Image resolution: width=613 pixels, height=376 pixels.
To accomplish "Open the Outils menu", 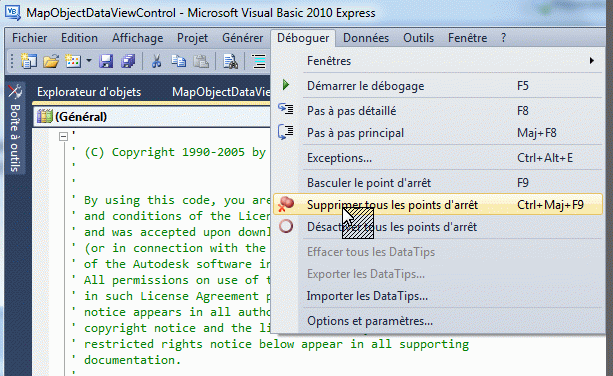I will point(418,38).
